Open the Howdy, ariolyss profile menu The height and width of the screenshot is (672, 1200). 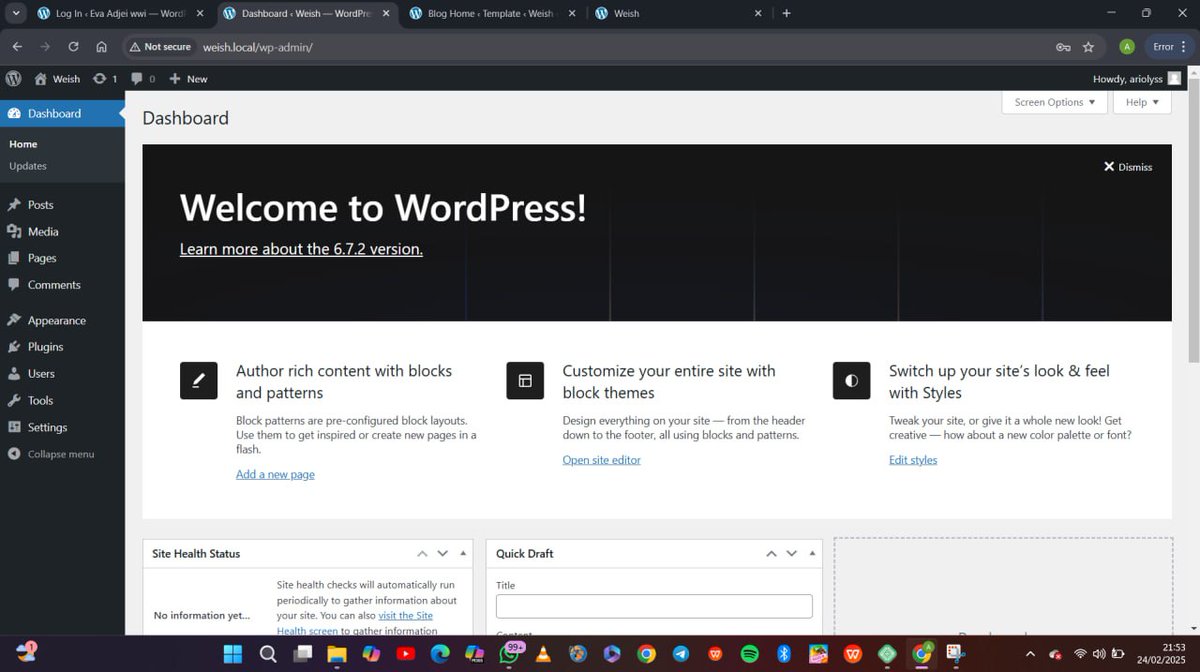[x=1137, y=78]
